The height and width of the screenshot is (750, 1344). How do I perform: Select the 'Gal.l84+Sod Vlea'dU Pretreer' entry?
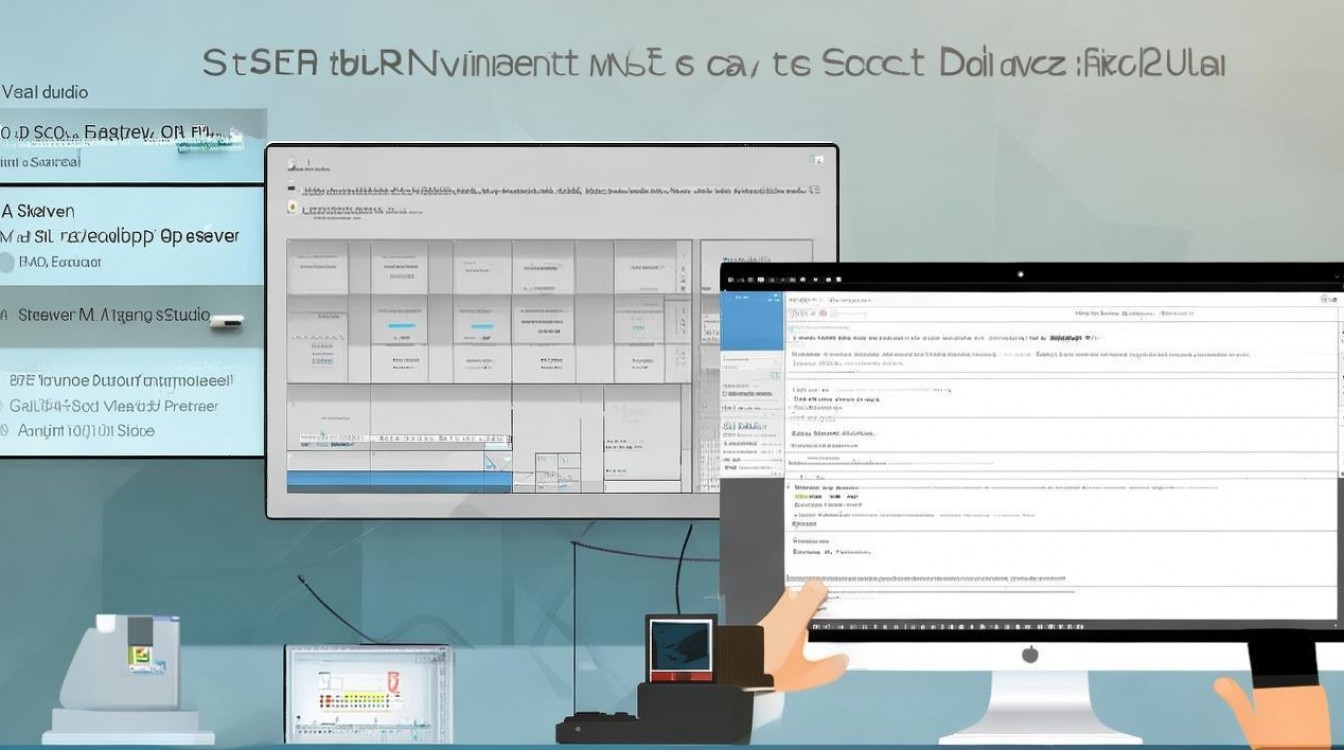(113, 406)
